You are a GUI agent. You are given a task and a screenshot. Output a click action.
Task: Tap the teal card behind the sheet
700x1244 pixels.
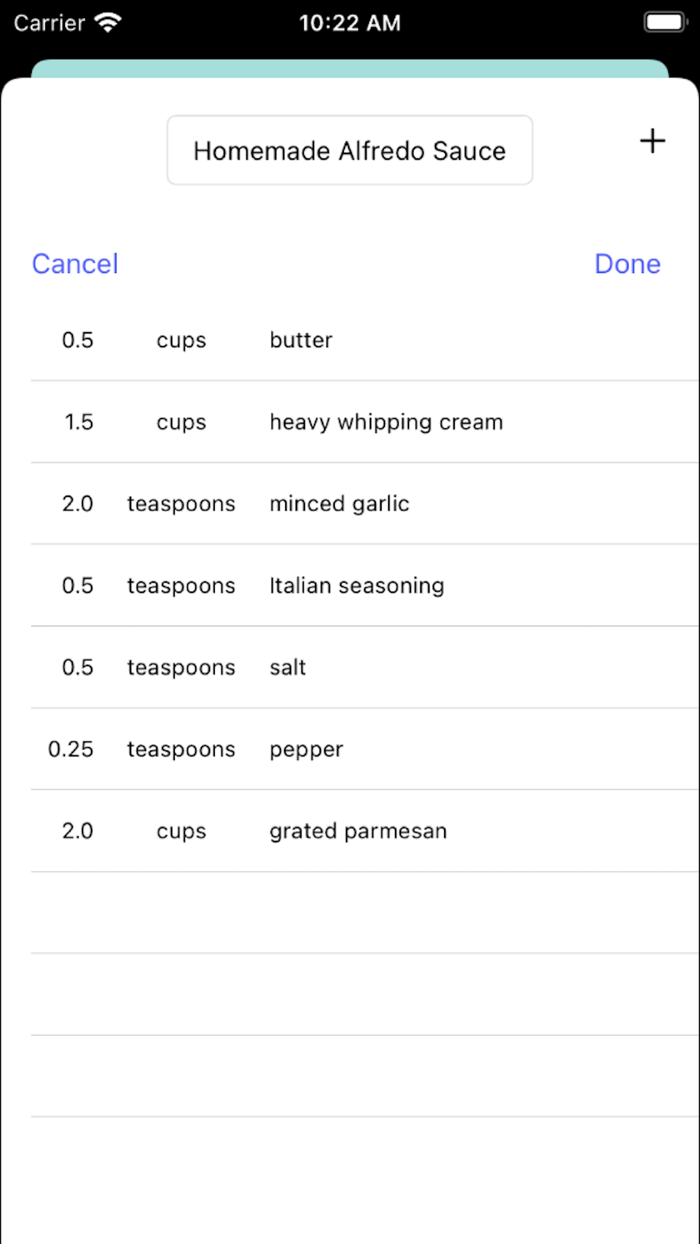pos(350,68)
